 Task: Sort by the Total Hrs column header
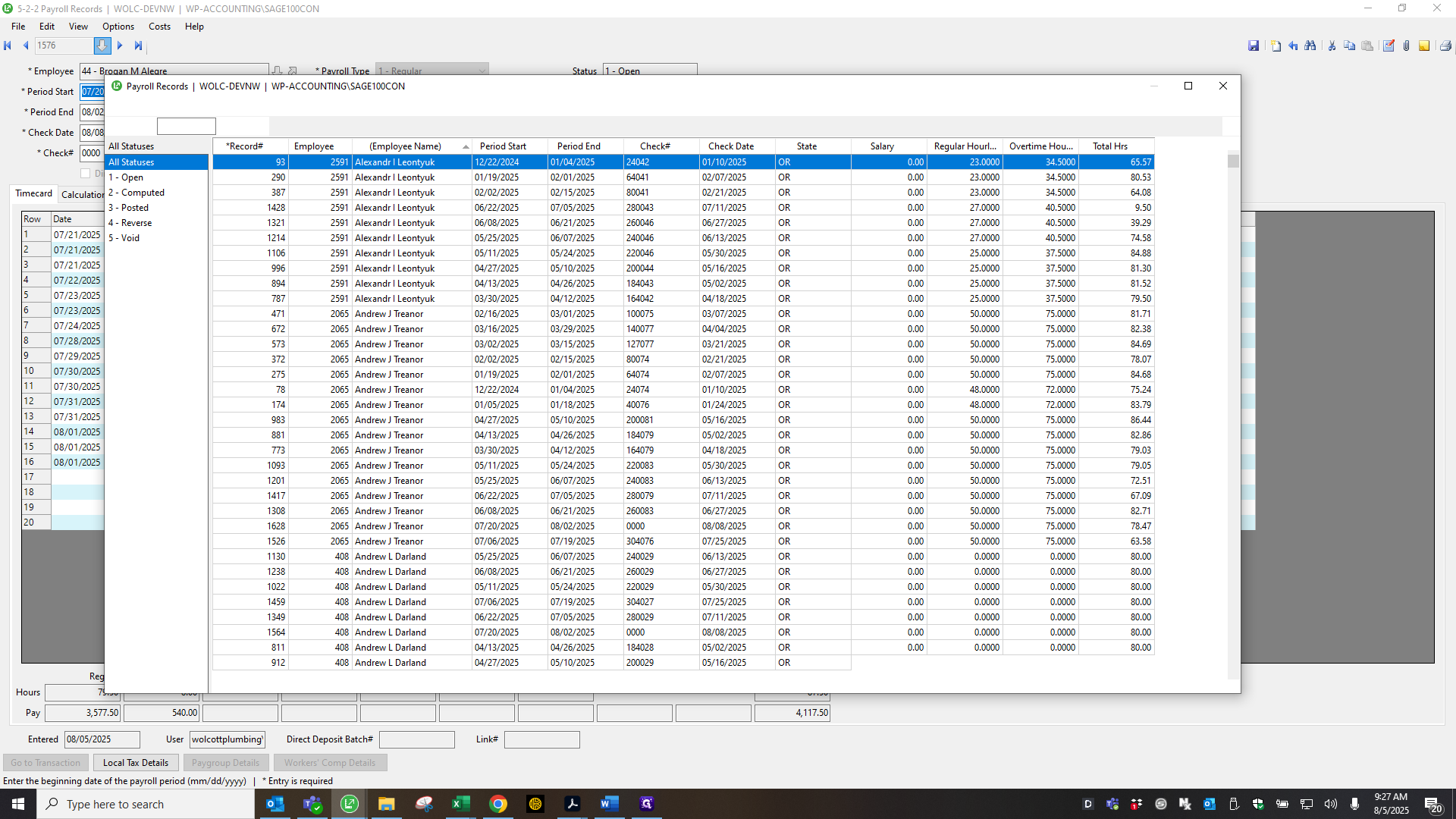click(x=1116, y=146)
